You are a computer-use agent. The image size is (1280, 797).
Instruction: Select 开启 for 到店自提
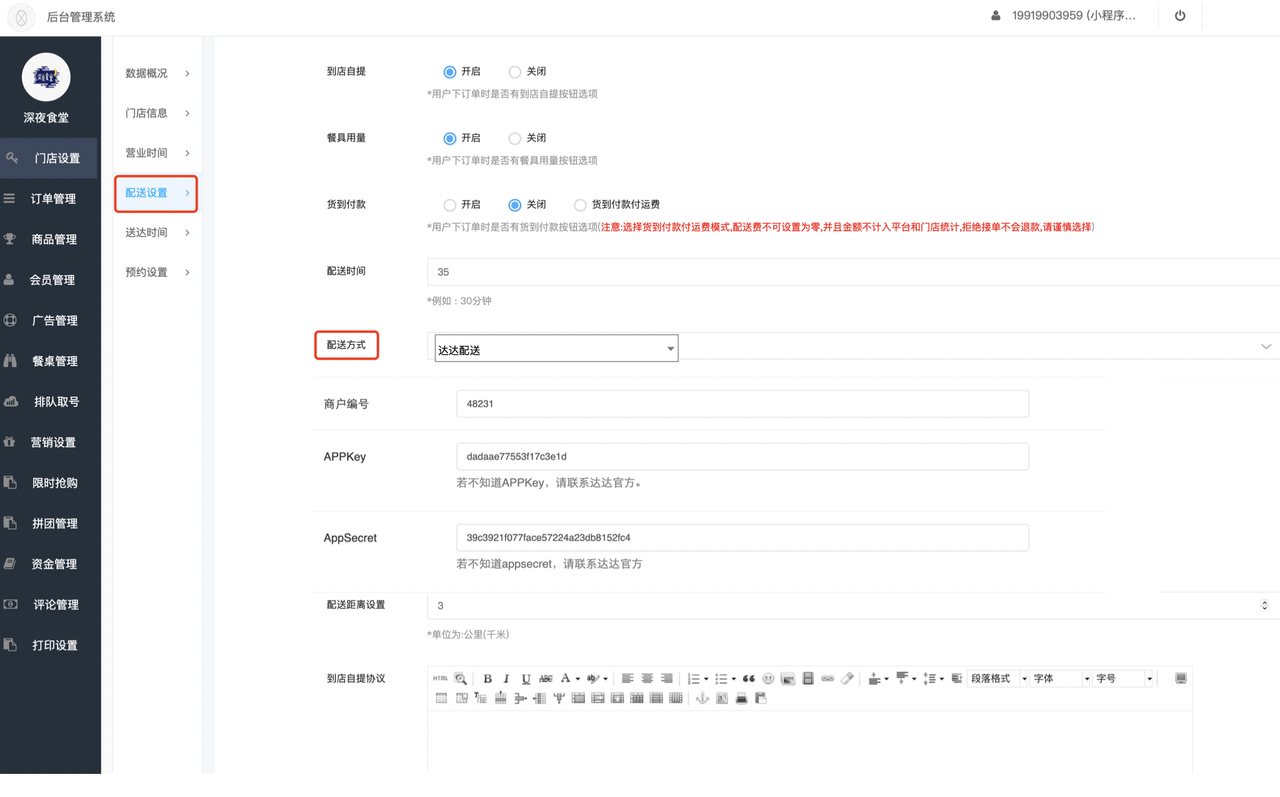449,72
